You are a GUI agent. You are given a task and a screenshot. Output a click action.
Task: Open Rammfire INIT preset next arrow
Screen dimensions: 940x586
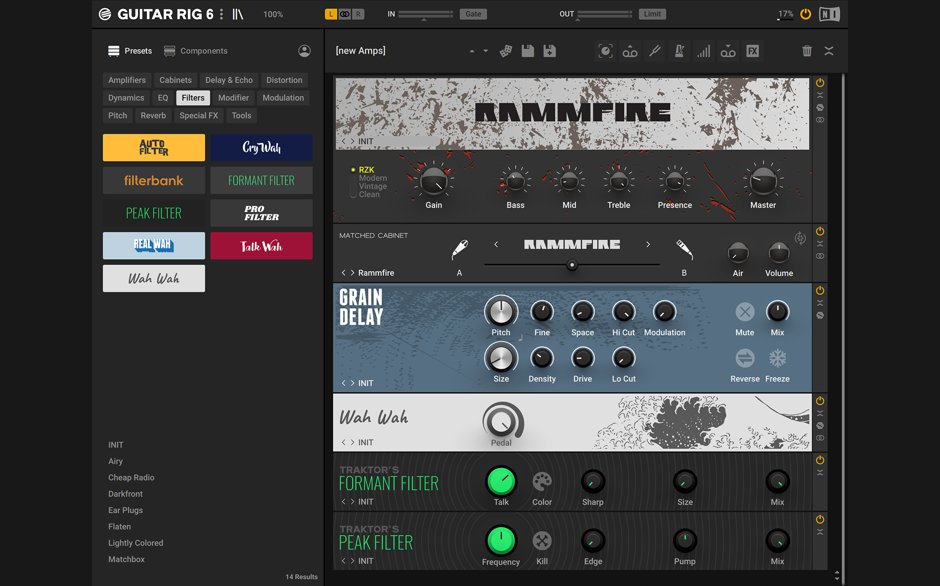point(352,142)
